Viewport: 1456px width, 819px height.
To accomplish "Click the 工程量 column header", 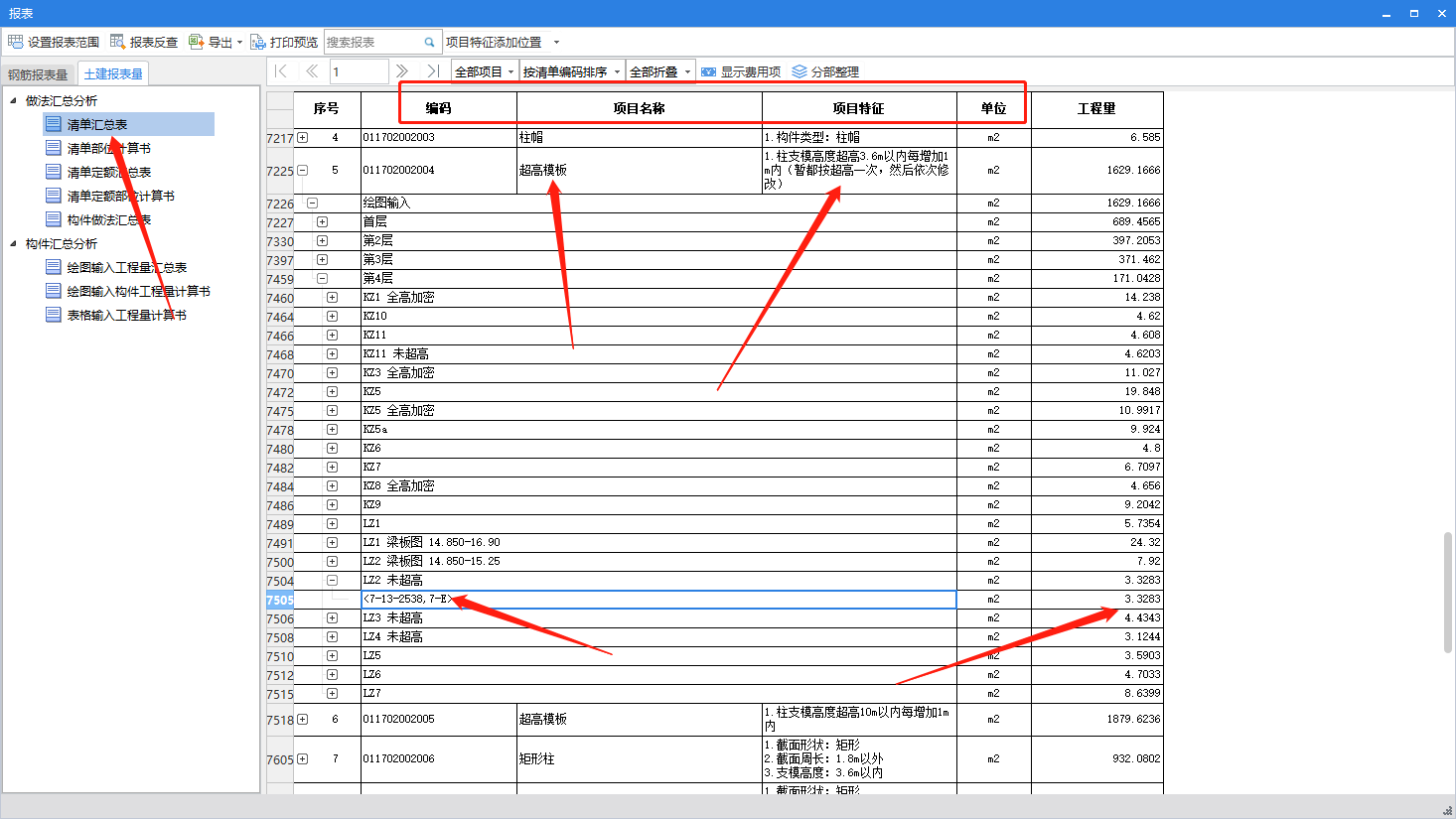I will pos(1097,108).
